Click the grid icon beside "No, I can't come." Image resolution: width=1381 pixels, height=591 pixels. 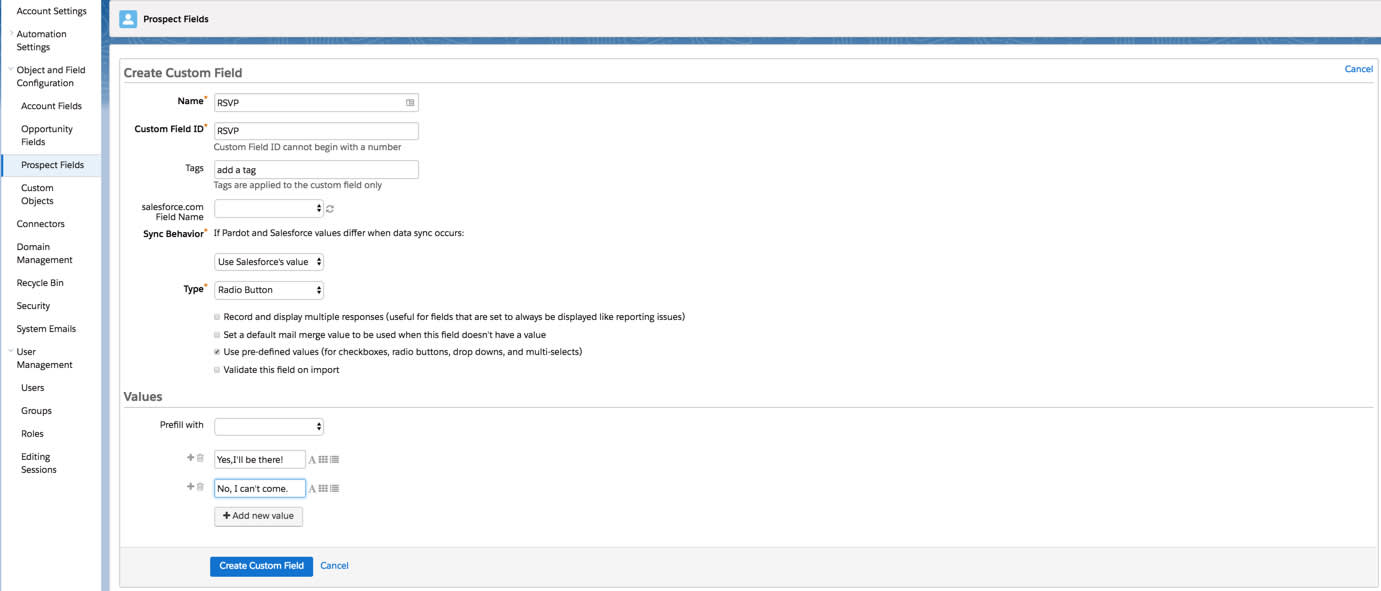coord(323,489)
